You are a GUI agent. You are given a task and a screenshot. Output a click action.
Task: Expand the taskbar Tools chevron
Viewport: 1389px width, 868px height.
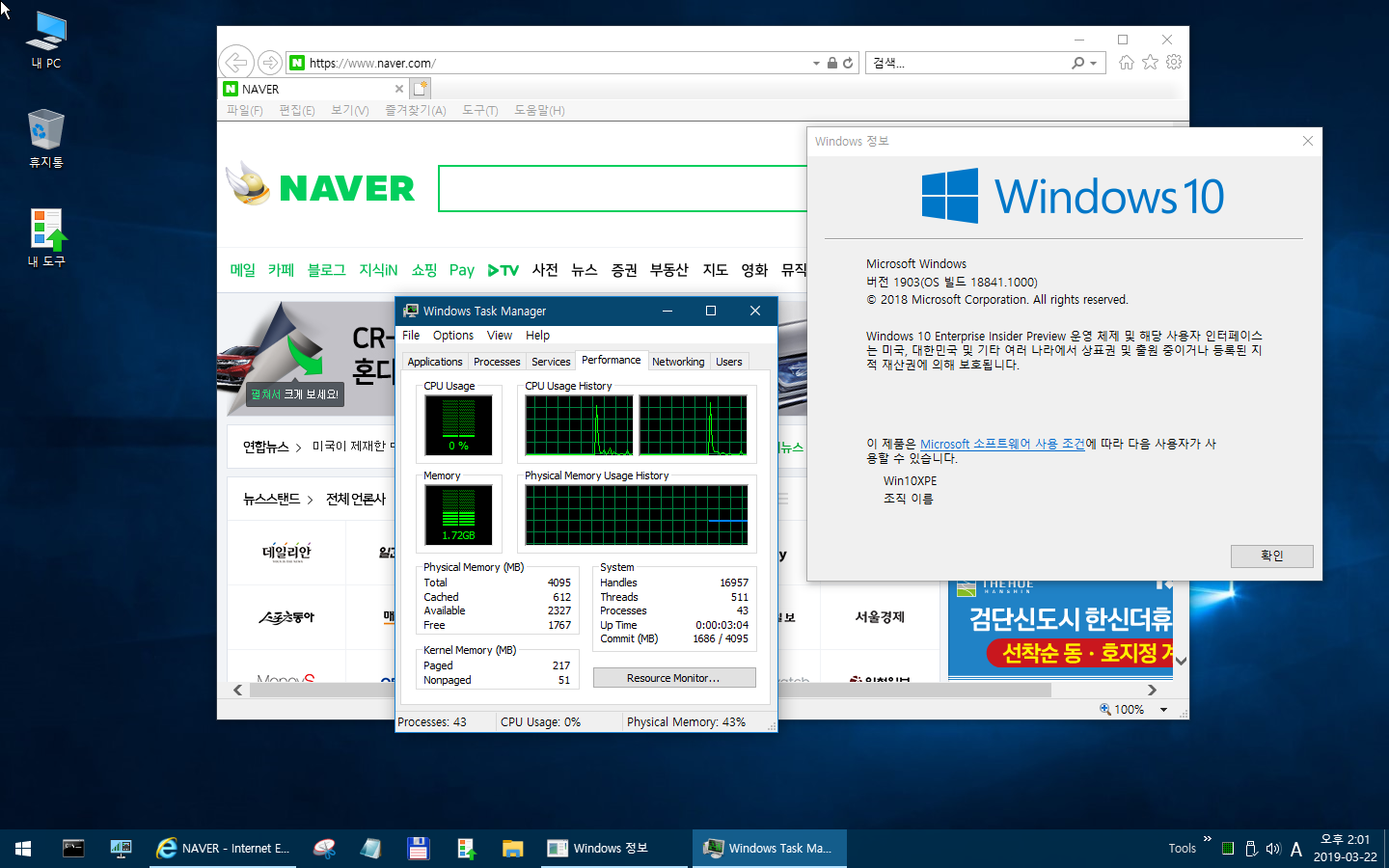click(1207, 839)
